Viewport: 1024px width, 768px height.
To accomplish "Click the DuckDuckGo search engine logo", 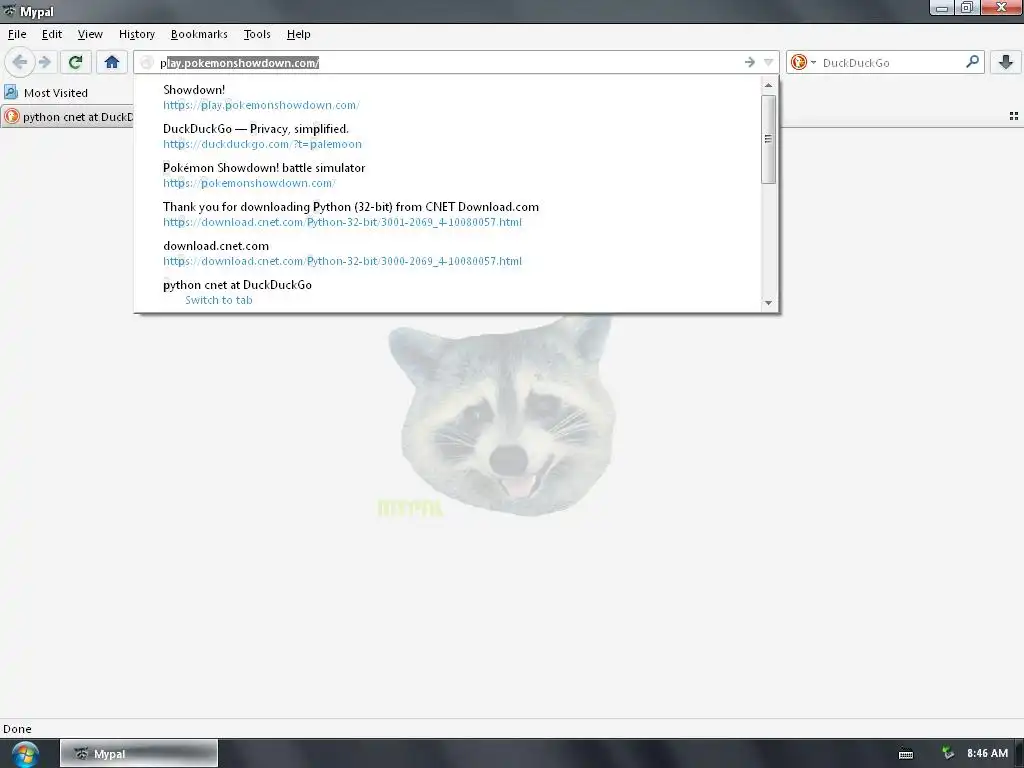I will click(x=799, y=62).
